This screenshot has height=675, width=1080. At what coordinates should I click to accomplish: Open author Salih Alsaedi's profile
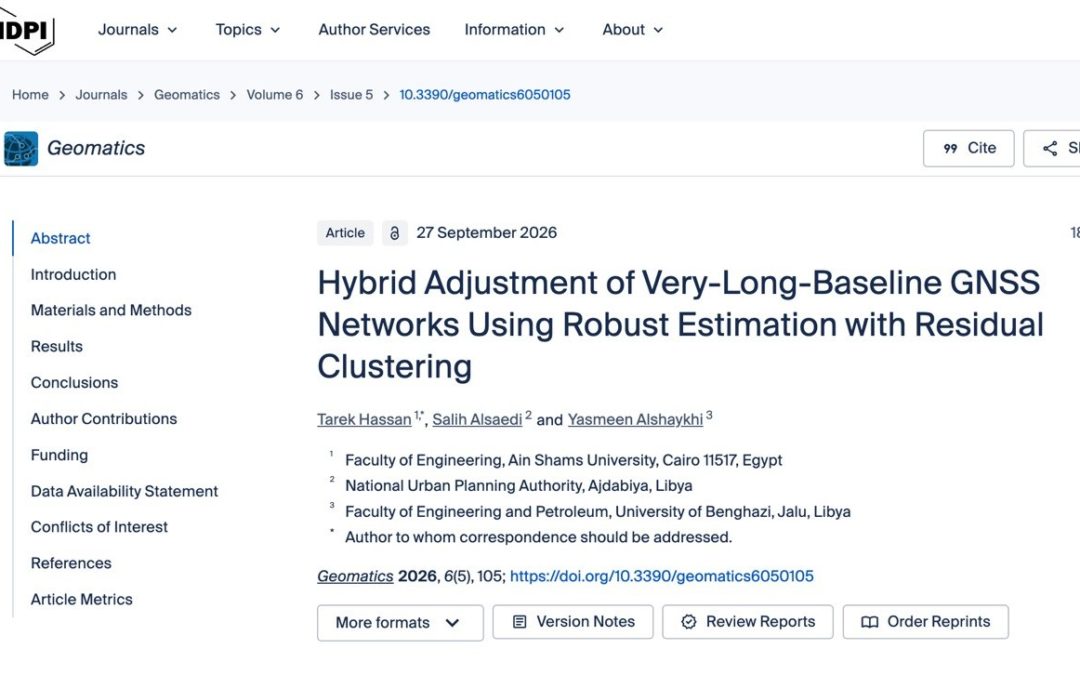(x=477, y=419)
